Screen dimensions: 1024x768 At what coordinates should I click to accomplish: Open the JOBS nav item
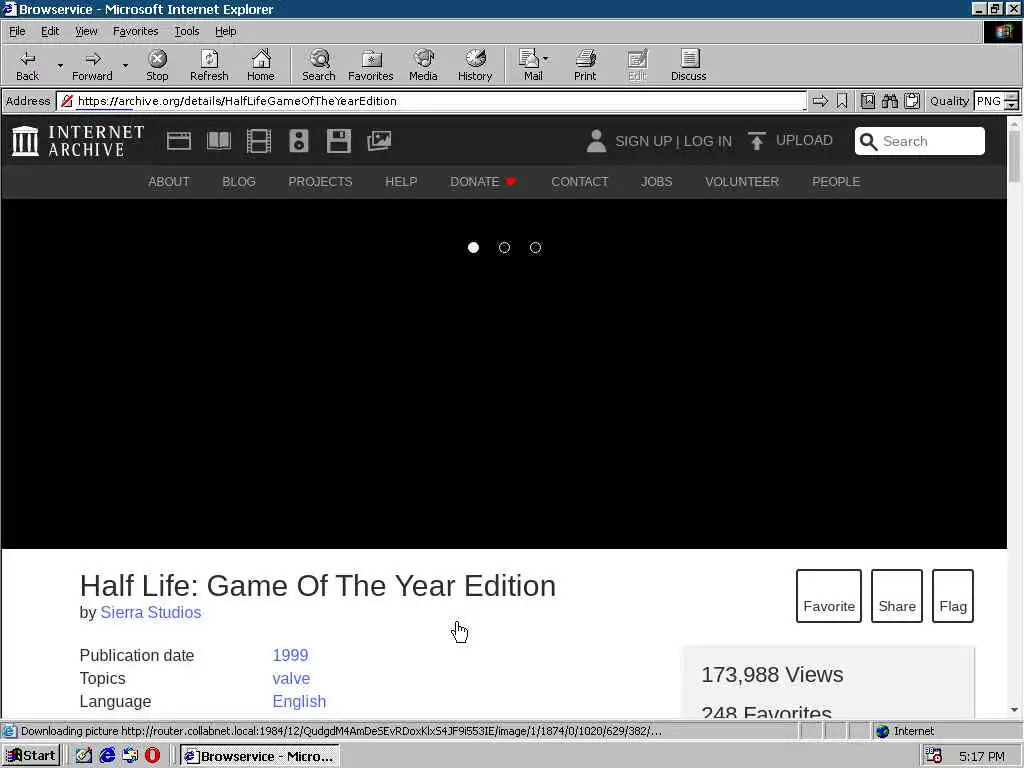tap(656, 182)
